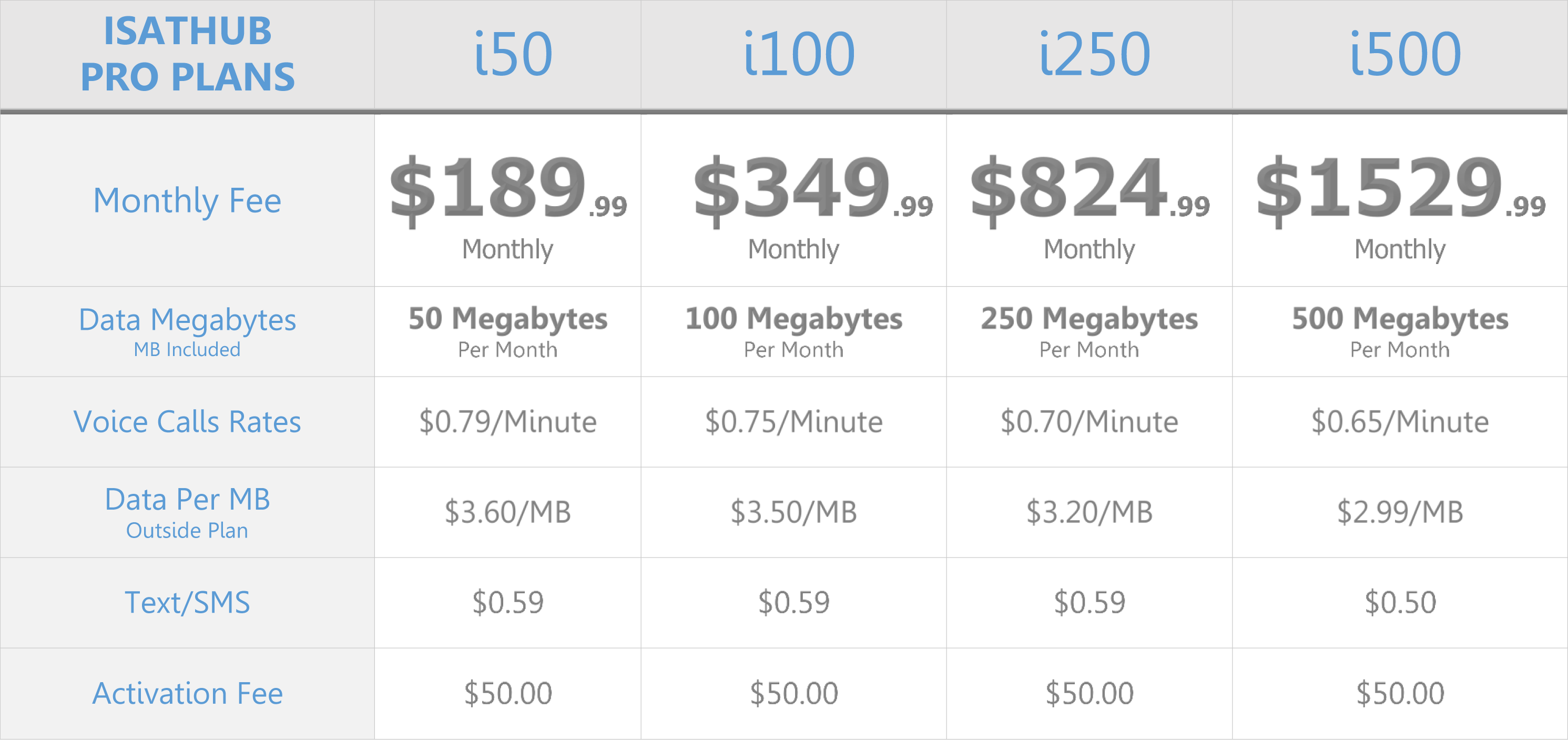Click the $349.99 monthly price
Viewport: 1568px width, 740px height.
point(812,189)
